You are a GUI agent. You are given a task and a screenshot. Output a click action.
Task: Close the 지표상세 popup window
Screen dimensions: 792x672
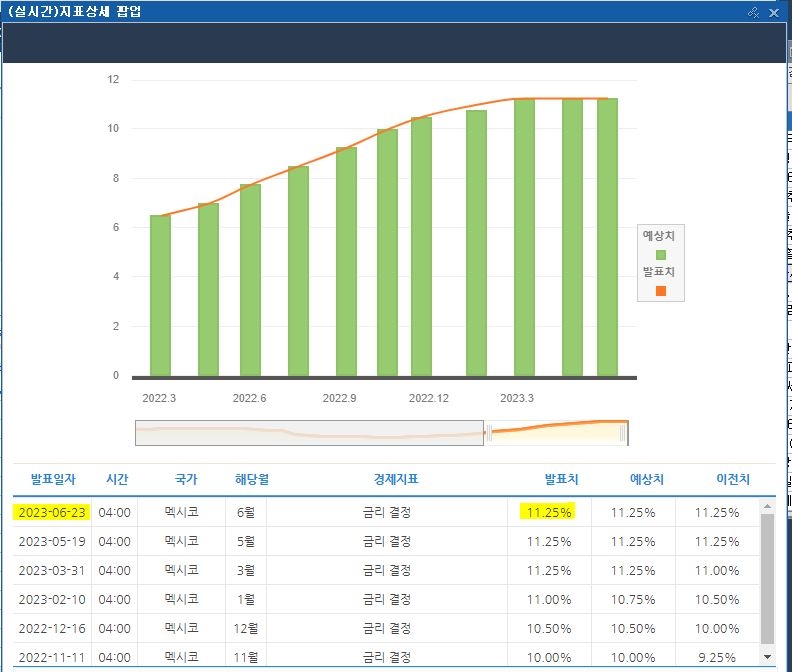[773, 13]
